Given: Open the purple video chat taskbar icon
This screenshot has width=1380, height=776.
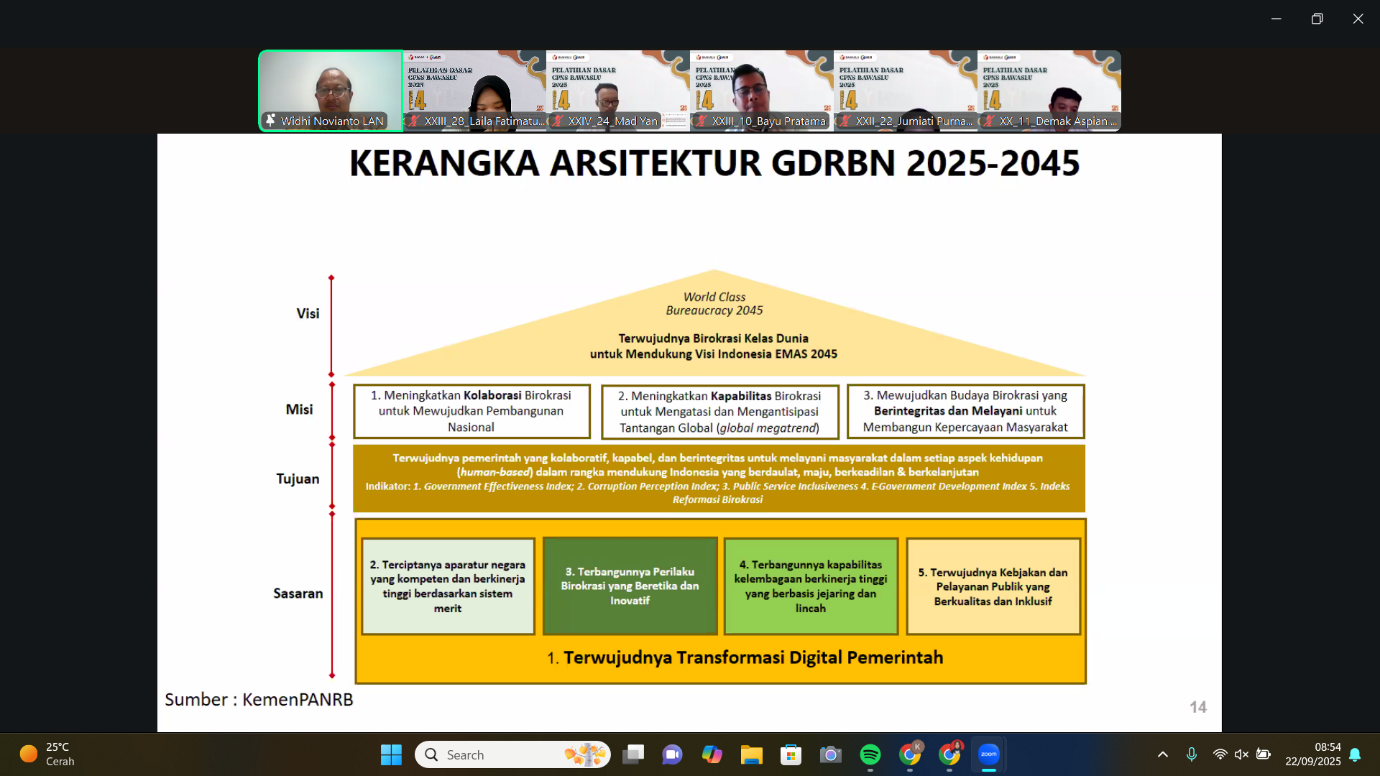Looking at the screenshot, I should tap(672, 755).
